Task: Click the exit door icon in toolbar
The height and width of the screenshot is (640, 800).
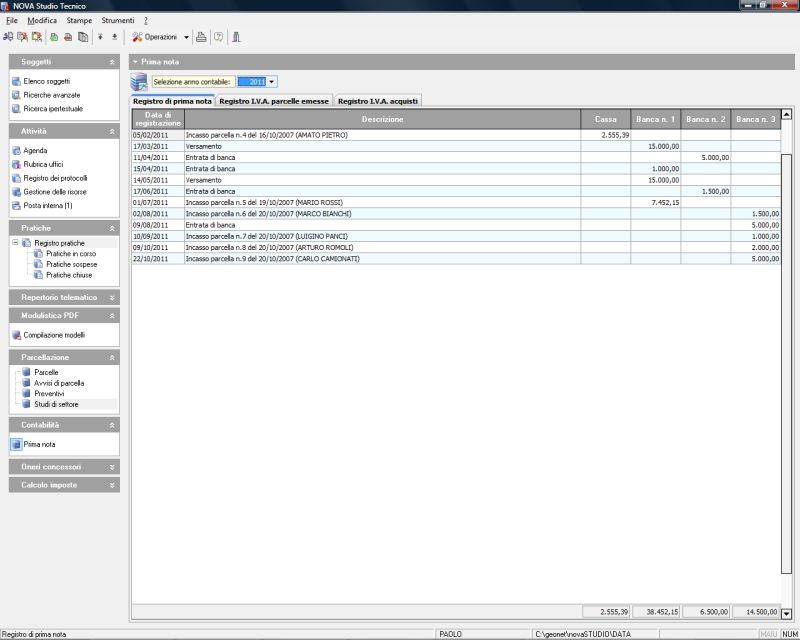Action: coord(237,37)
